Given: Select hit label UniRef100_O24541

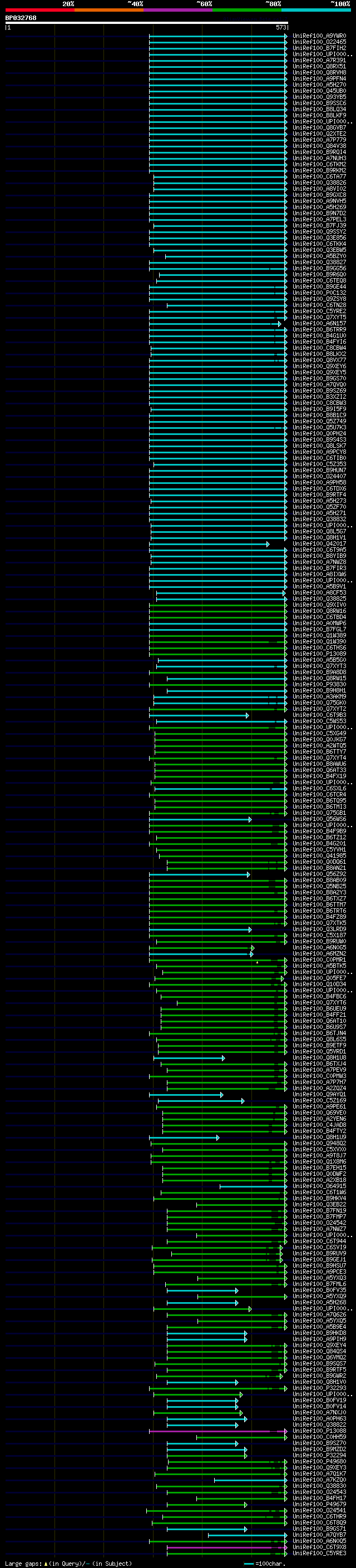Looking at the screenshot, I should (319, 1511).
